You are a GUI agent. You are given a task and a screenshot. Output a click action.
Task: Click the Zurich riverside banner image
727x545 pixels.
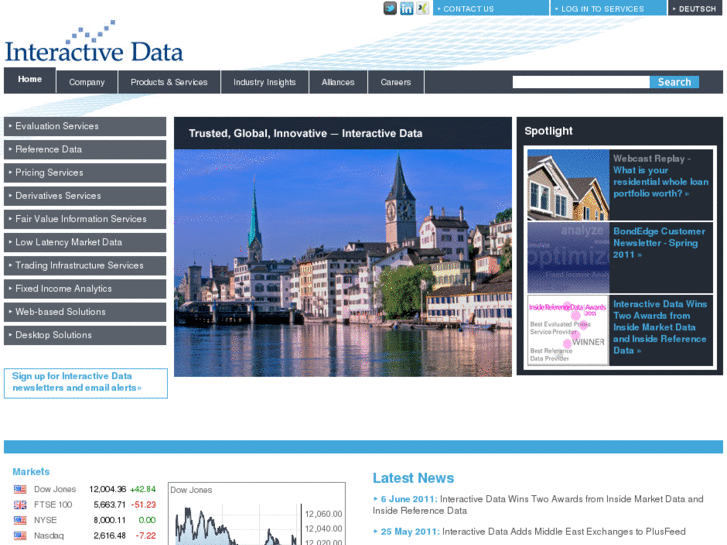click(343, 263)
